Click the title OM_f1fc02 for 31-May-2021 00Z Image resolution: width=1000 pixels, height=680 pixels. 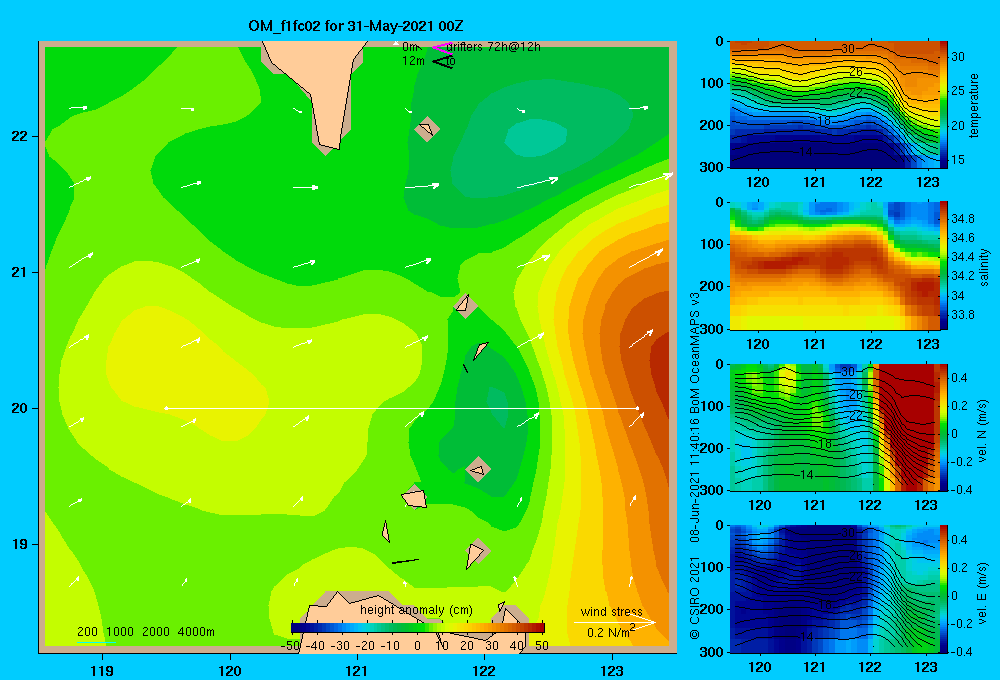click(355, 26)
